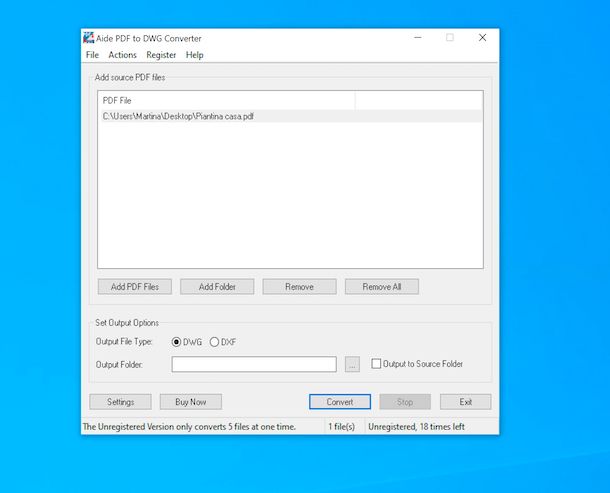Select the Piantina casa.pdf file row
The width and height of the screenshot is (610, 493).
pos(291,116)
